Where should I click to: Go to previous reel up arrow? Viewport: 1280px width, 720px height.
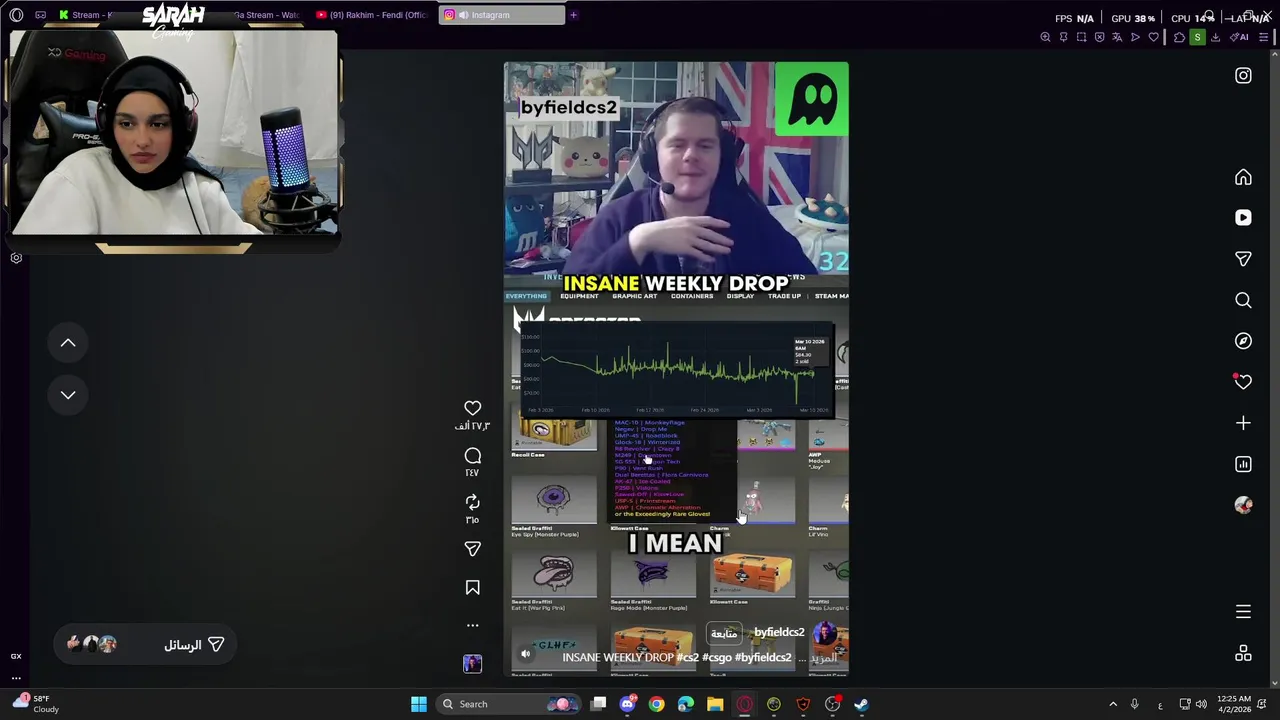(68, 343)
